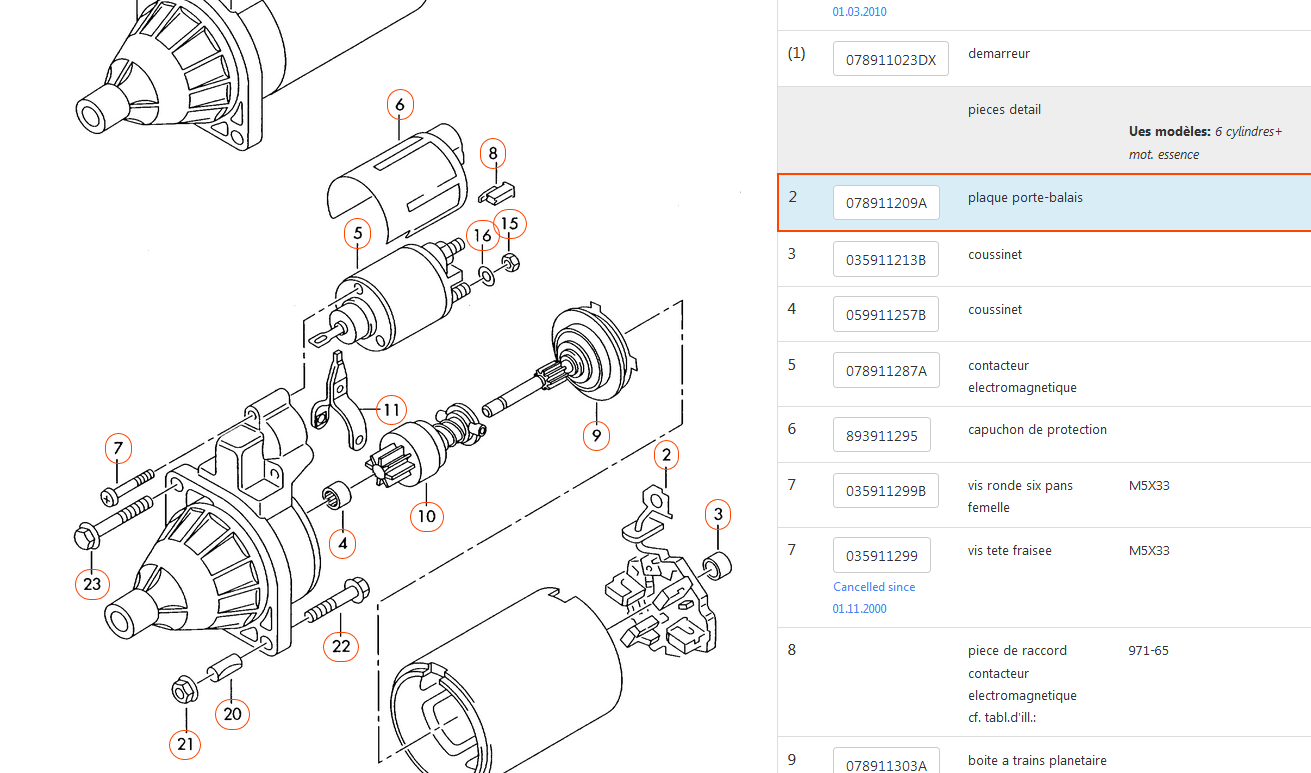Select part number 078911287A

click(886, 371)
